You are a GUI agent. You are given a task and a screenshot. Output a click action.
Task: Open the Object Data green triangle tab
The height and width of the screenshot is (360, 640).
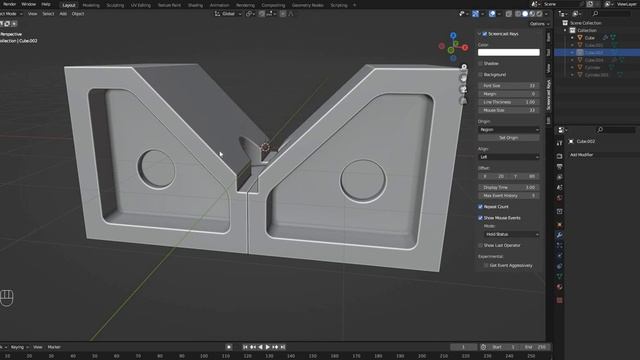coord(560,276)
